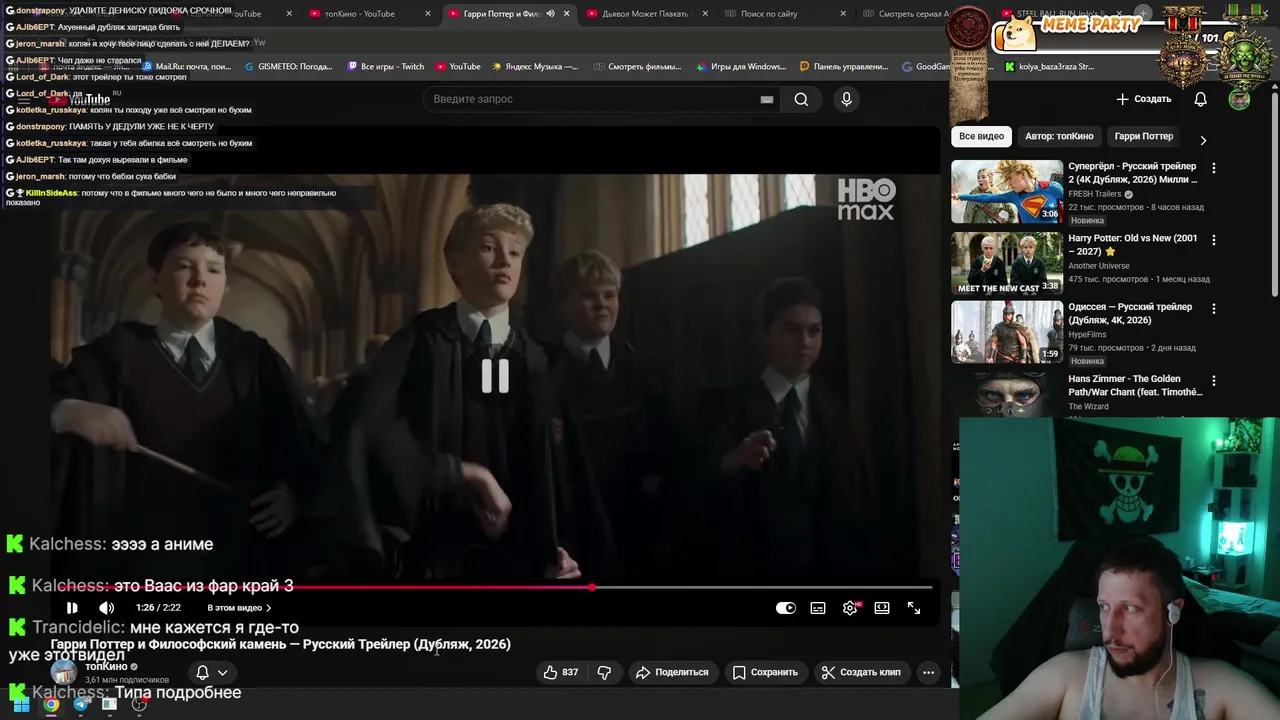
Task: Activate voice search microphone
Action: [x=846, y=99]
